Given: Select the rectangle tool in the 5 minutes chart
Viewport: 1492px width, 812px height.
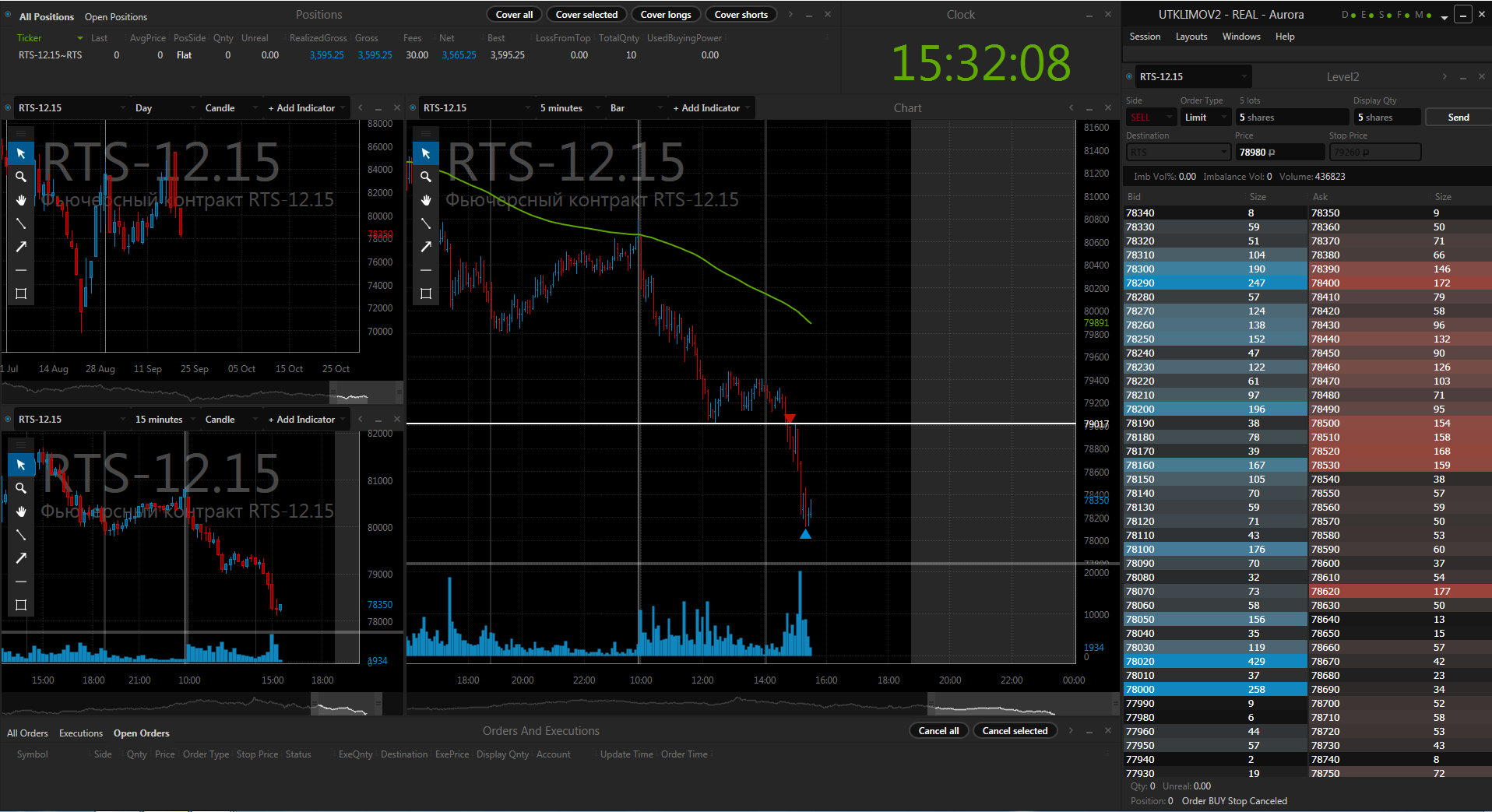Looking at the screenshot, I should click(426, 294).
